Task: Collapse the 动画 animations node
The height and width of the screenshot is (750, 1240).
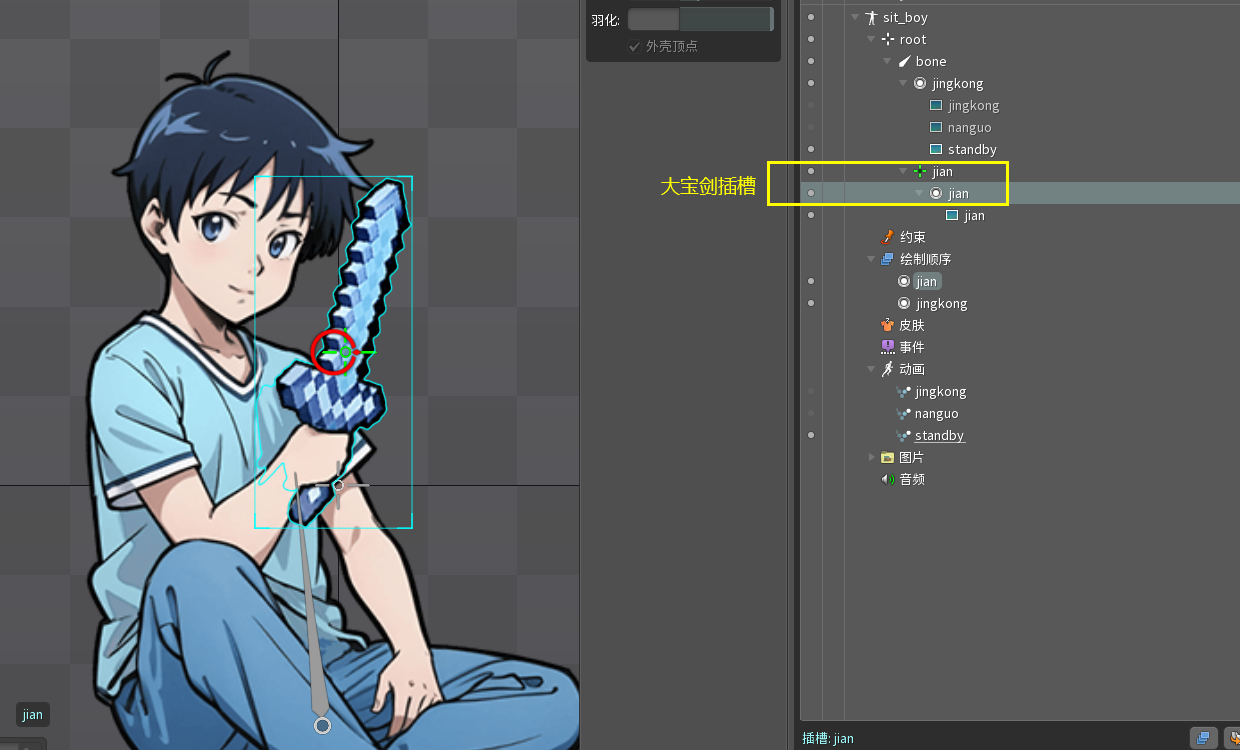Action: (871, 369)
